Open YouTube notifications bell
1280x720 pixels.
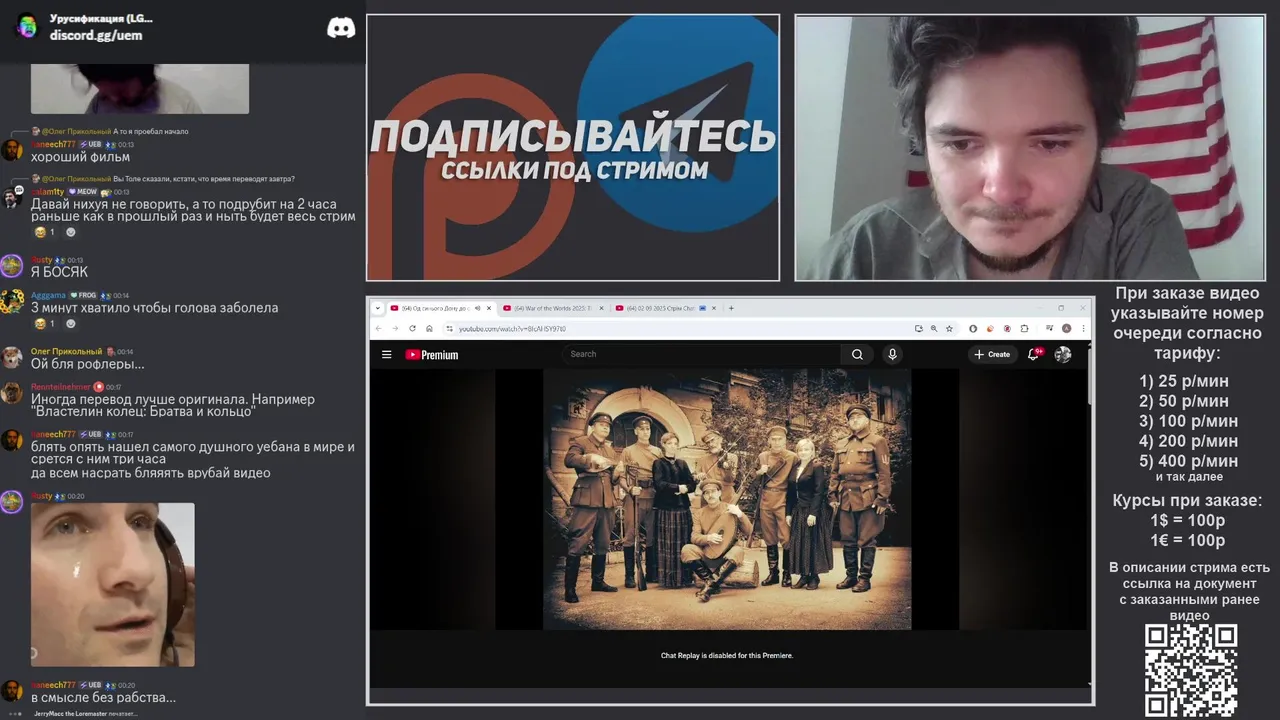coord(1033,354)
